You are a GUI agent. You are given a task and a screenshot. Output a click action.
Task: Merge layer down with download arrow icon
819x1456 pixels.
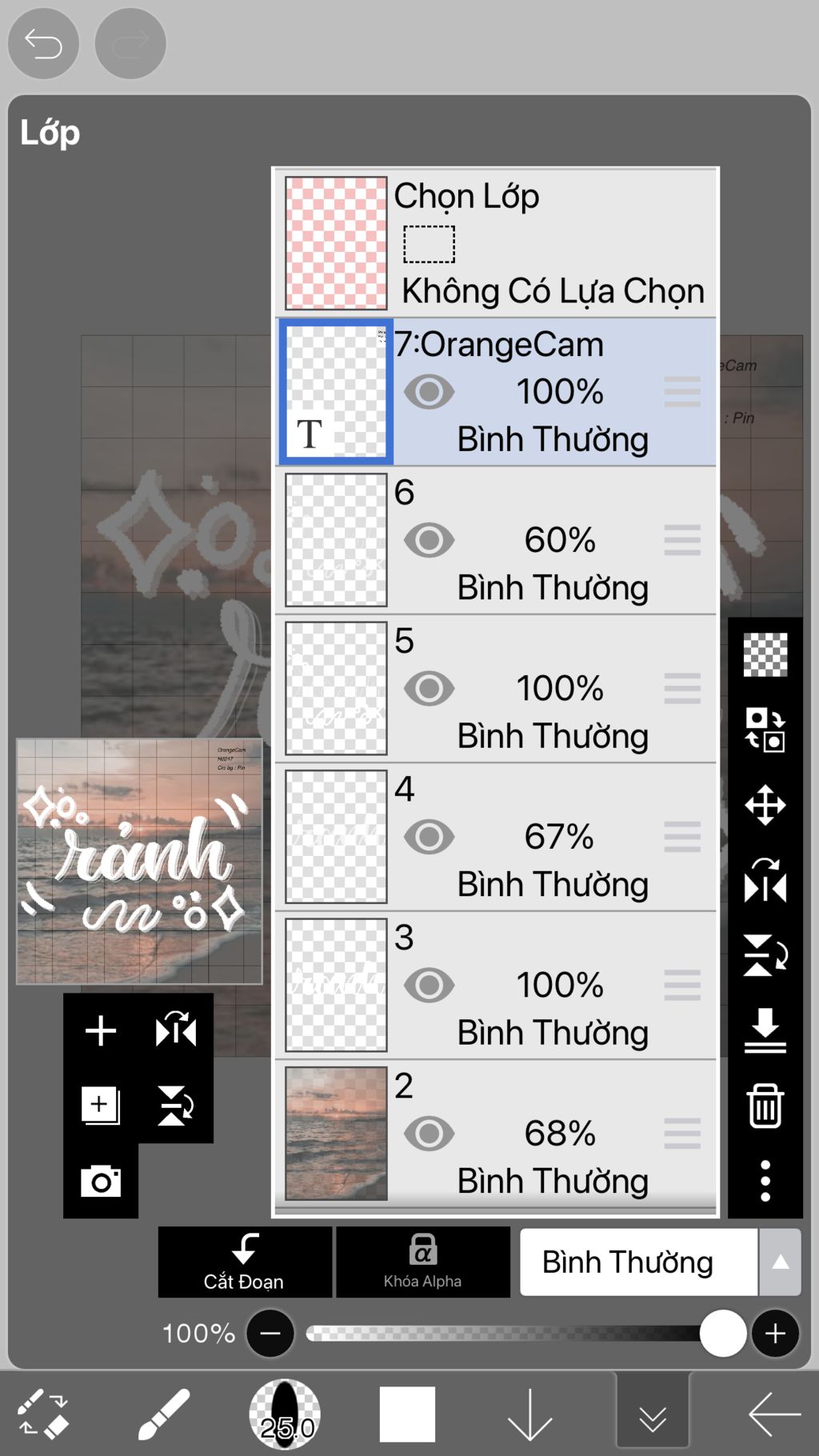pos(765,1030)
